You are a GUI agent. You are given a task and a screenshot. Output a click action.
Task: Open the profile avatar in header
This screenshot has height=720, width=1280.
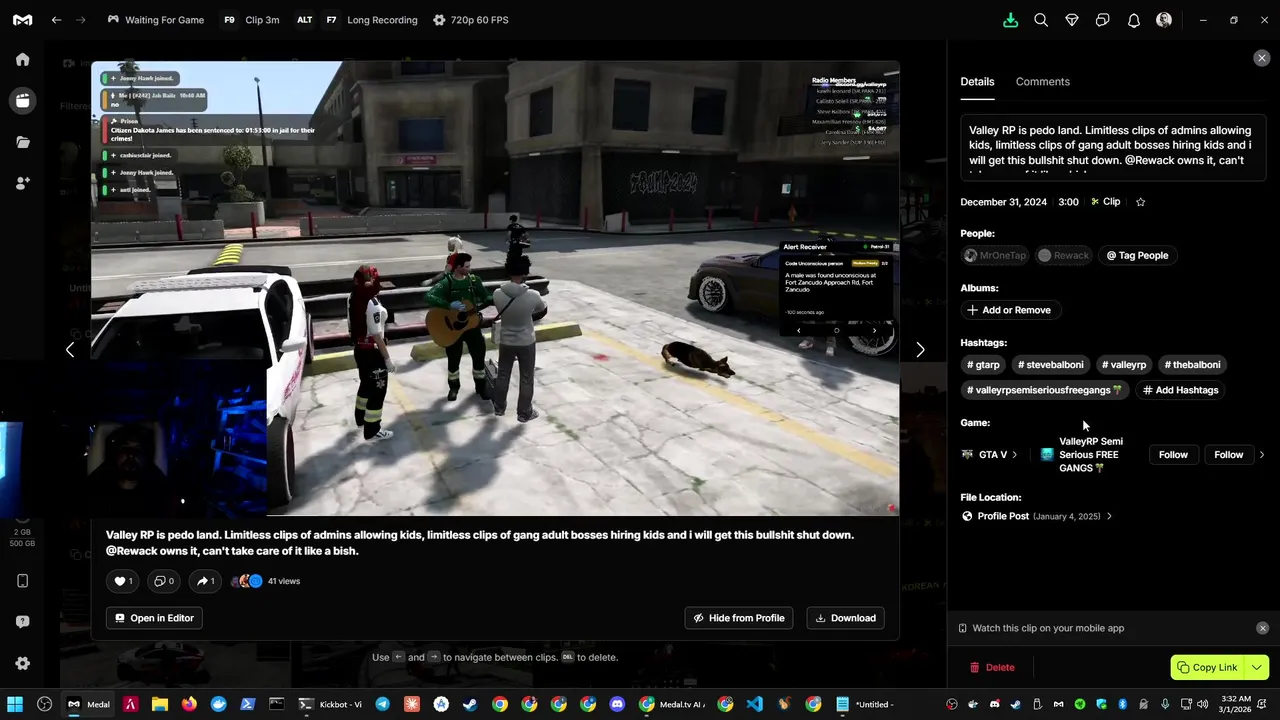[1164, 20]
